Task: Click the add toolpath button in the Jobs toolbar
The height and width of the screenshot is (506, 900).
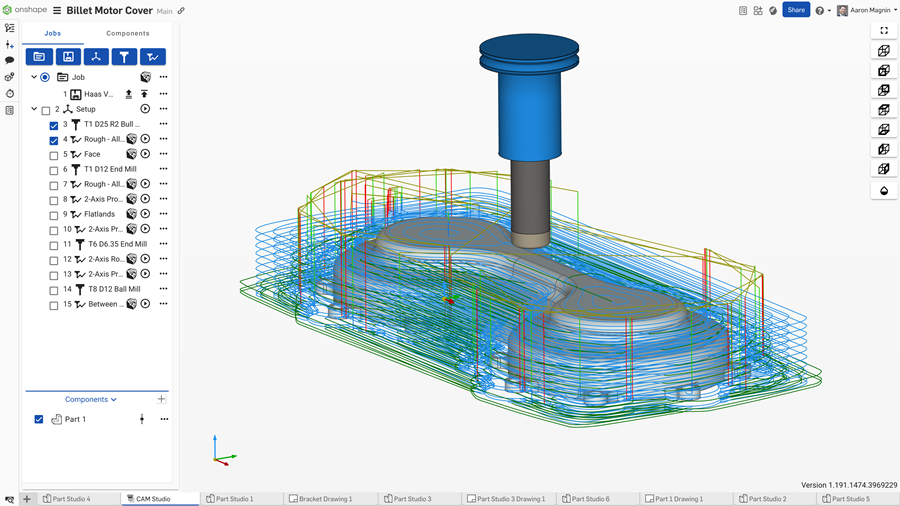Action: (153, 57)
